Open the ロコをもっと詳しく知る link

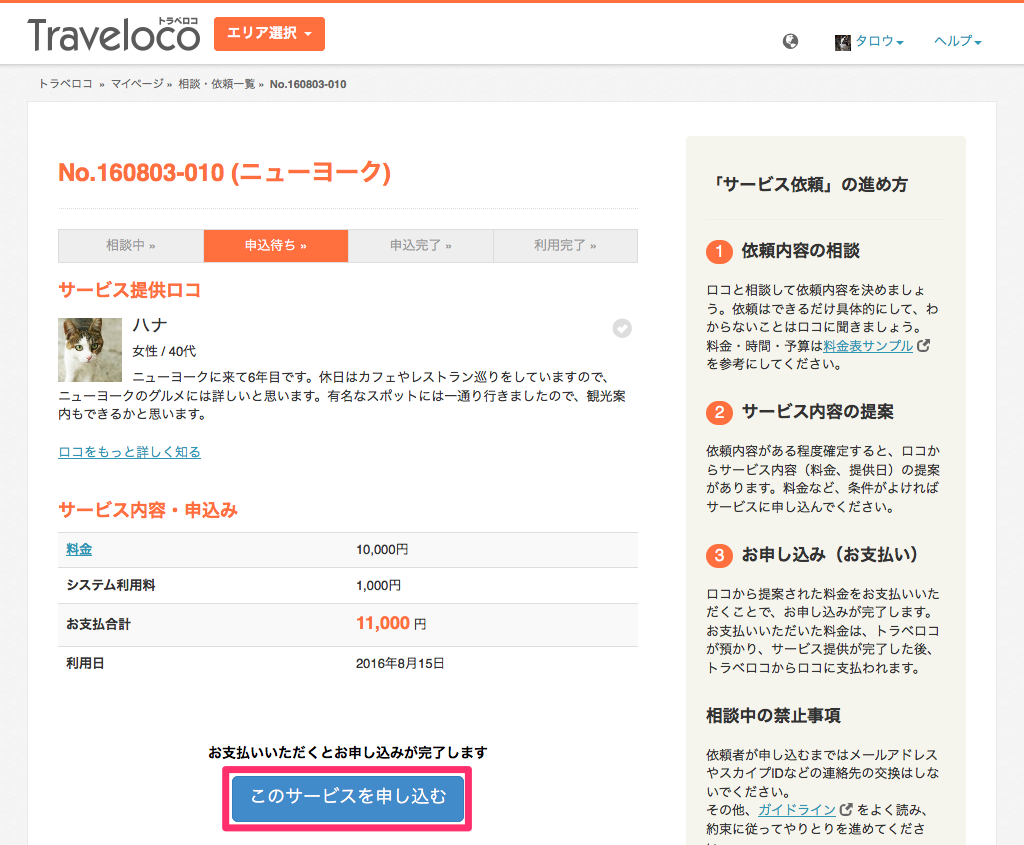click(x=129, y=452)
